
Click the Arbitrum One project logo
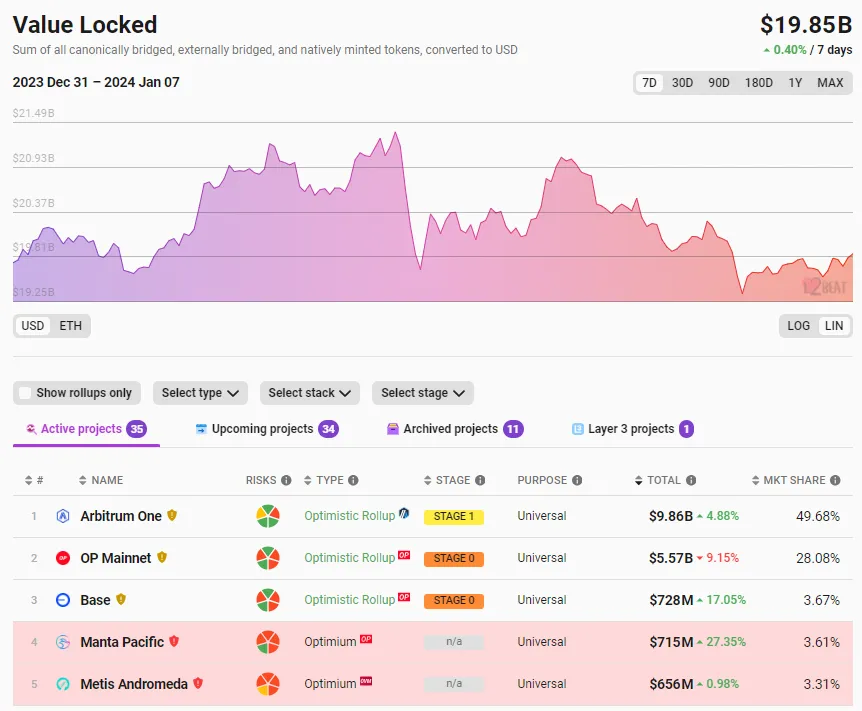point(61,516)
